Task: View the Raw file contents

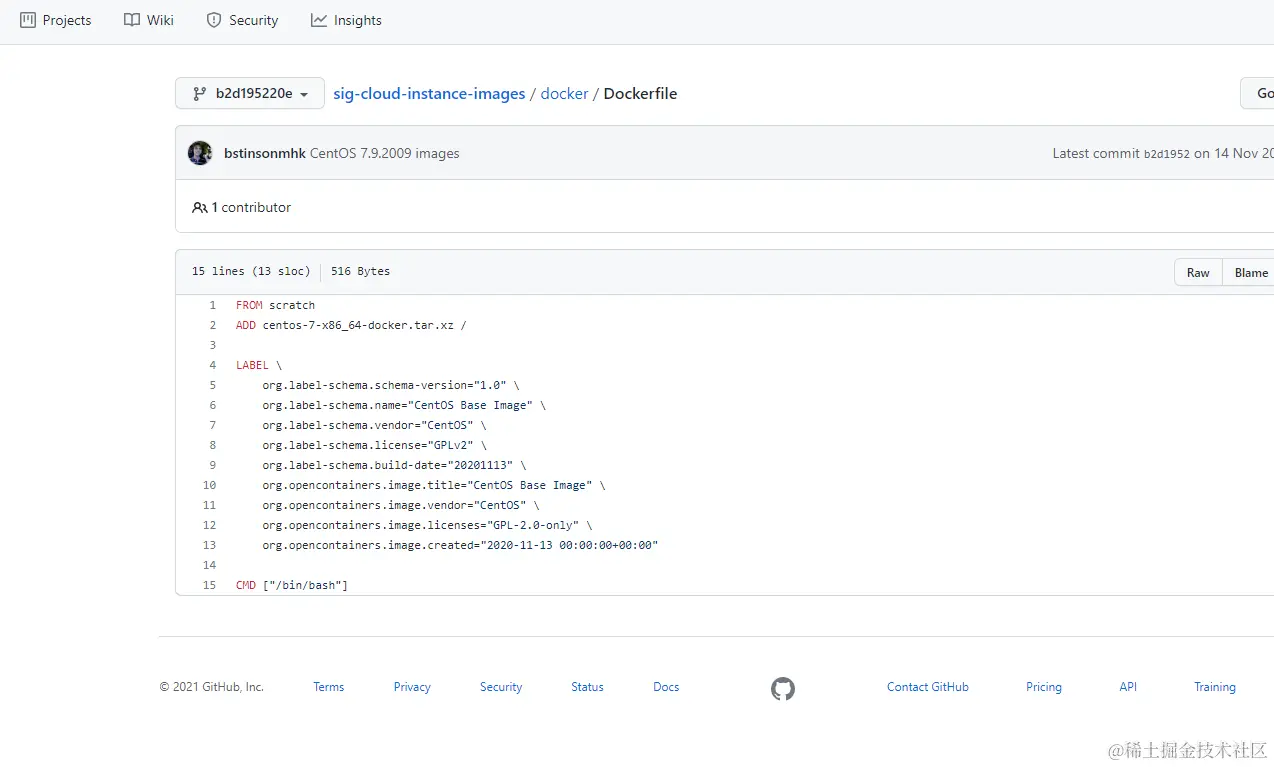Action: click(x=1198, y=273)
